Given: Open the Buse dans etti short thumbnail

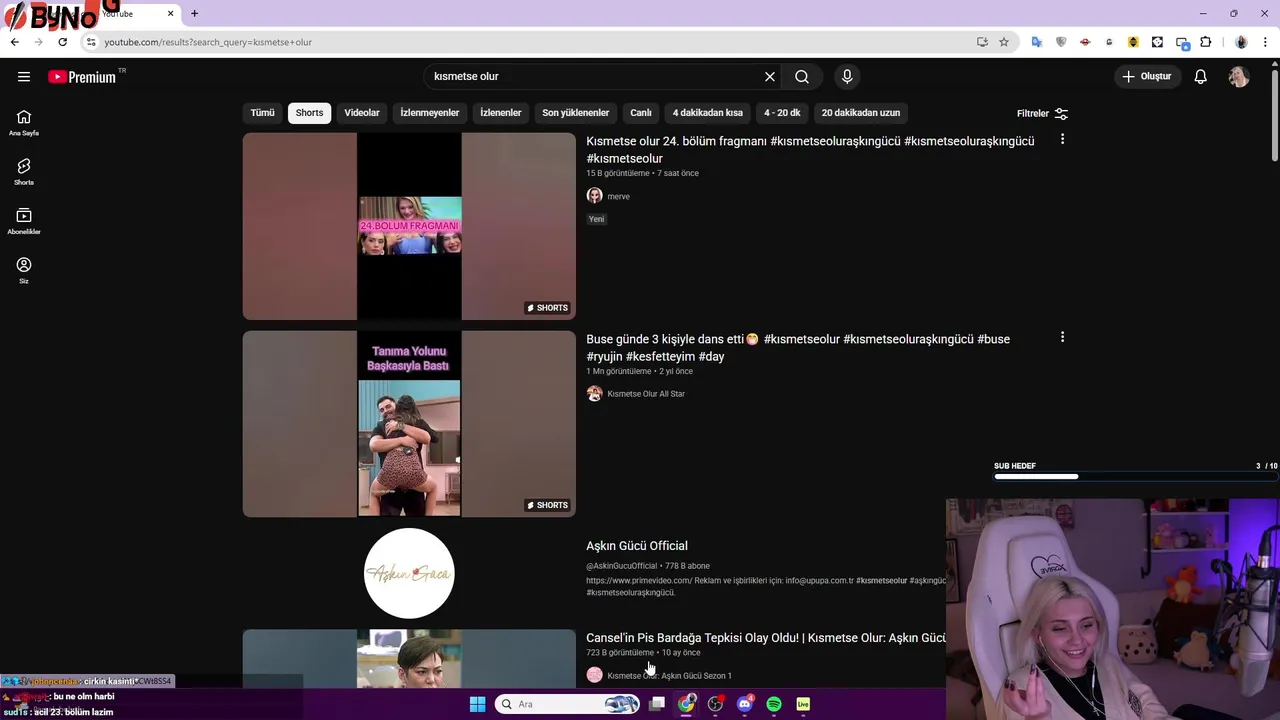Looking at the screenshot, I should [x=409, y=424].
